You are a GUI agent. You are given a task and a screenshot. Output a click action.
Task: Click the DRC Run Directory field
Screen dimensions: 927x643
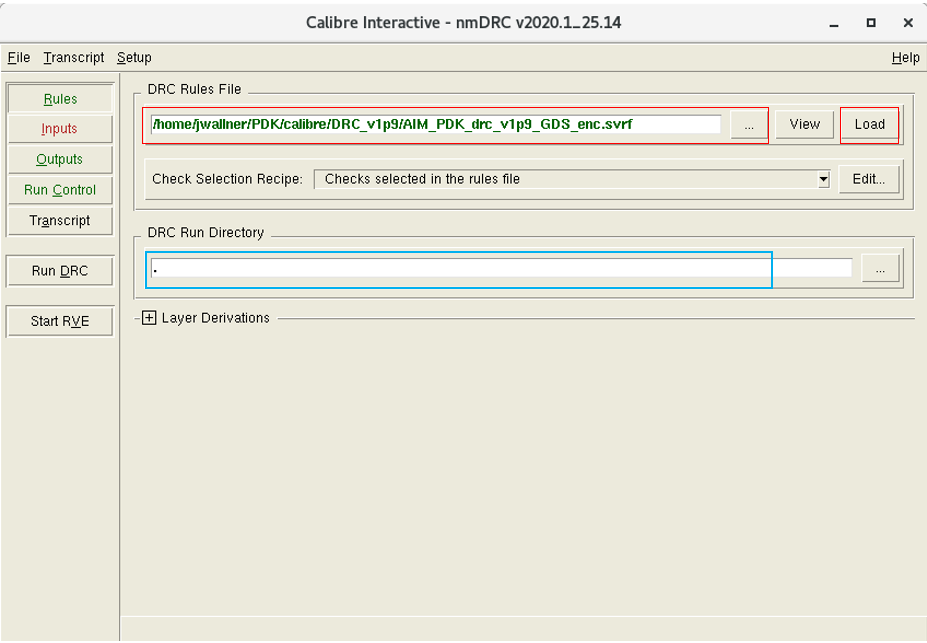click(501, 268)
